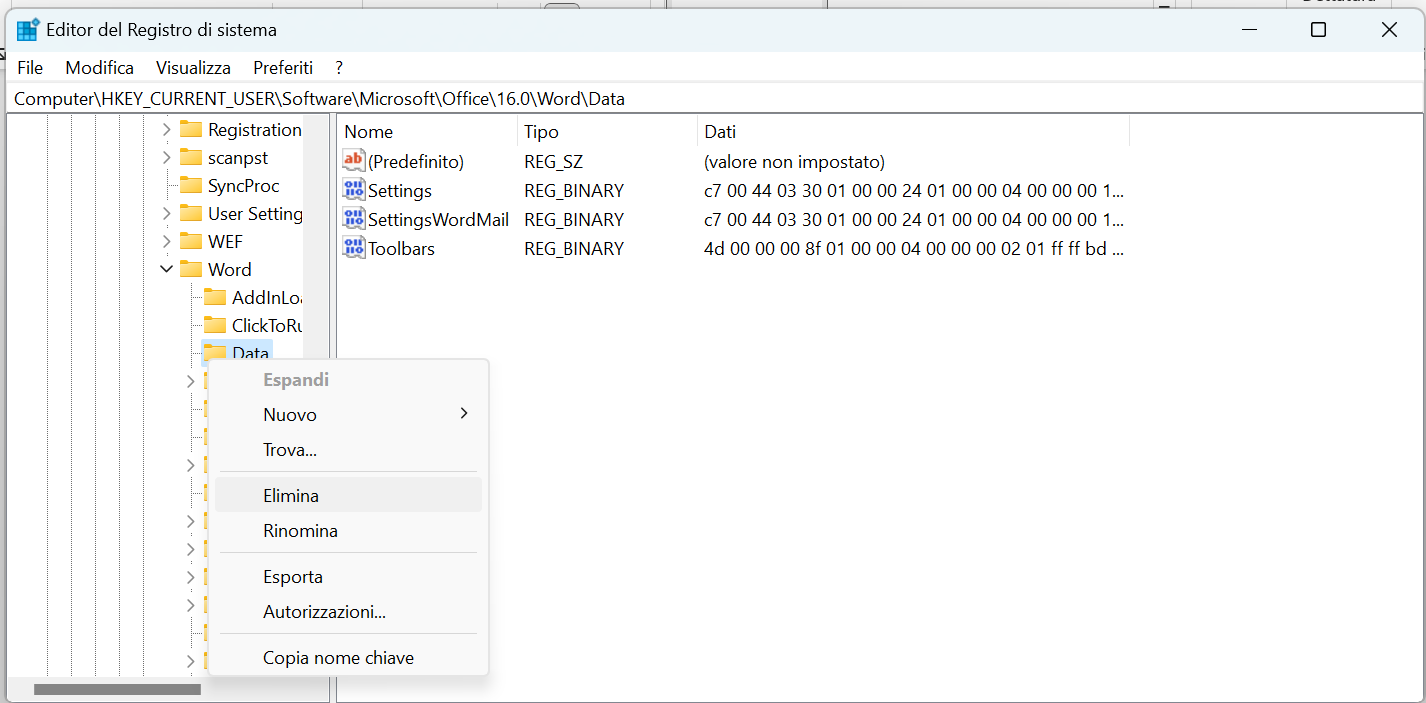Expand the Registration key
Viewport: 1426px width, 703px height.
point(167,129)
